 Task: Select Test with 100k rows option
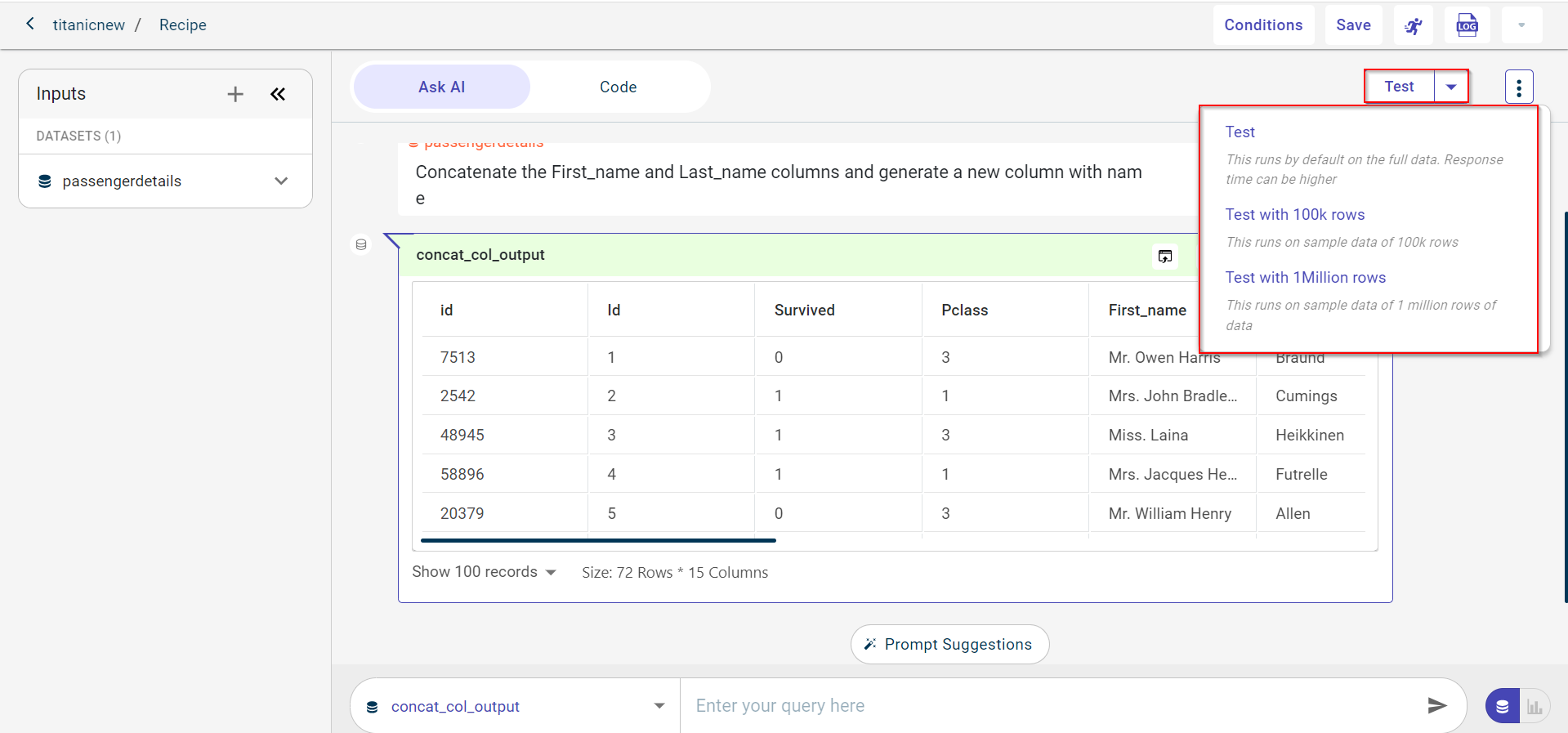[x=1294, y=215]
